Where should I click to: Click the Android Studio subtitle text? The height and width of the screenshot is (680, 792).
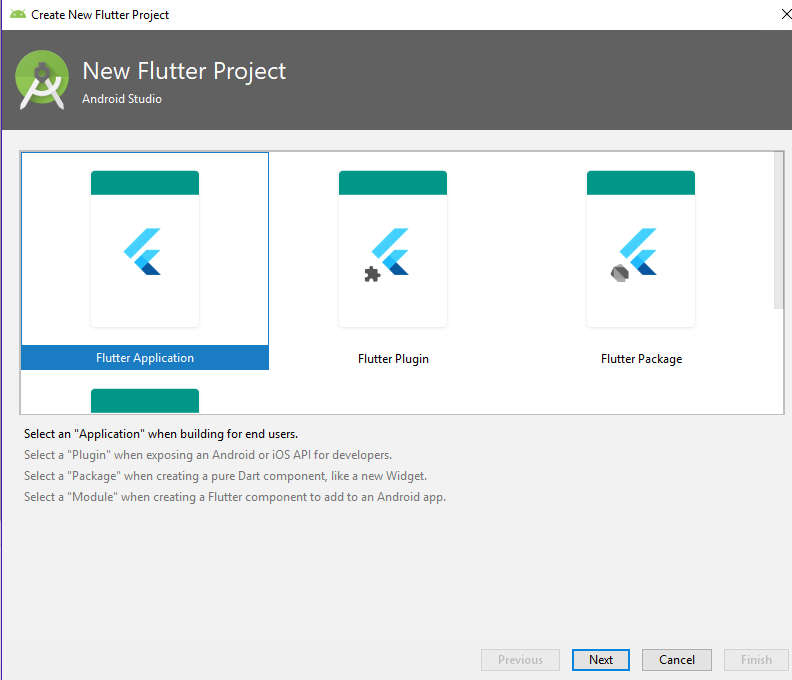click(122, 99)
